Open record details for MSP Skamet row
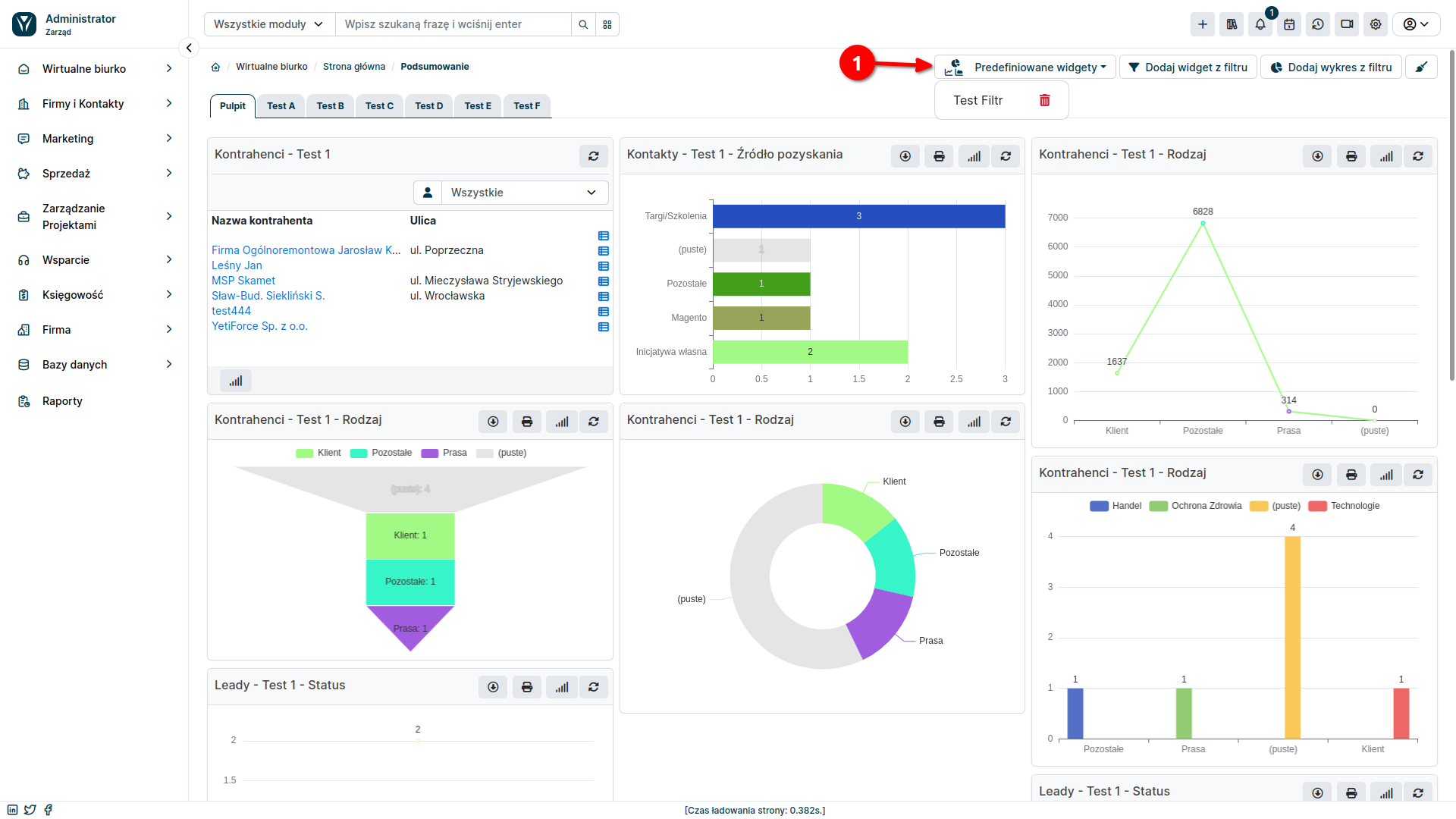Screen dimensions: 1456x819 604,281
